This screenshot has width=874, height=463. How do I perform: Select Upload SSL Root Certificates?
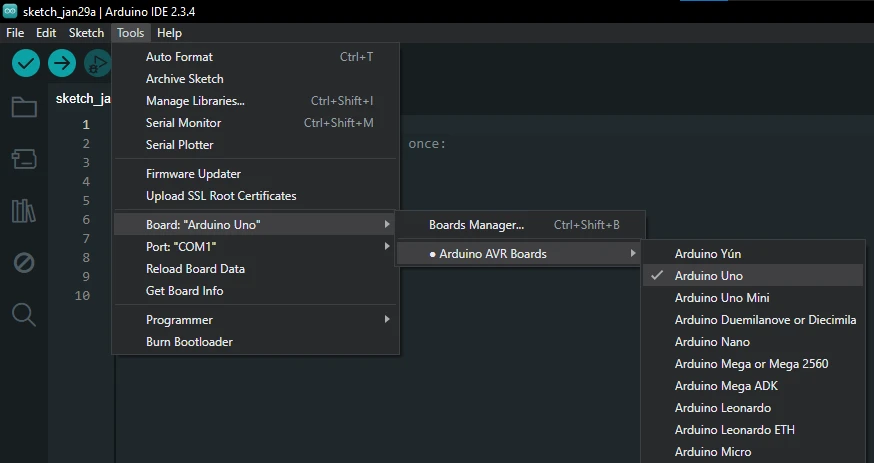pos(256,196)
